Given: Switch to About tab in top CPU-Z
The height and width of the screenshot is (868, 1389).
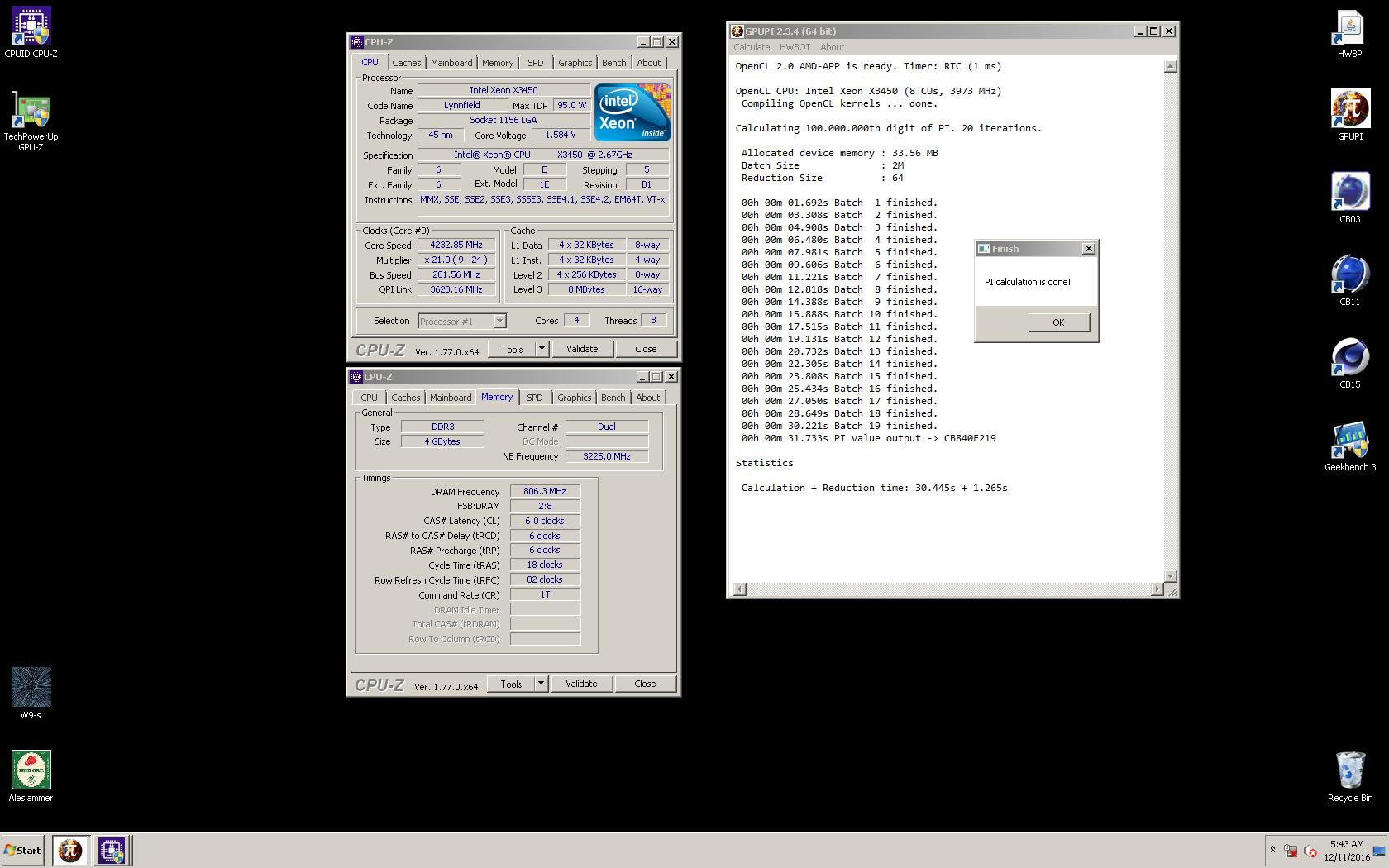Looking at the screenshot, I should coord(648,63).
